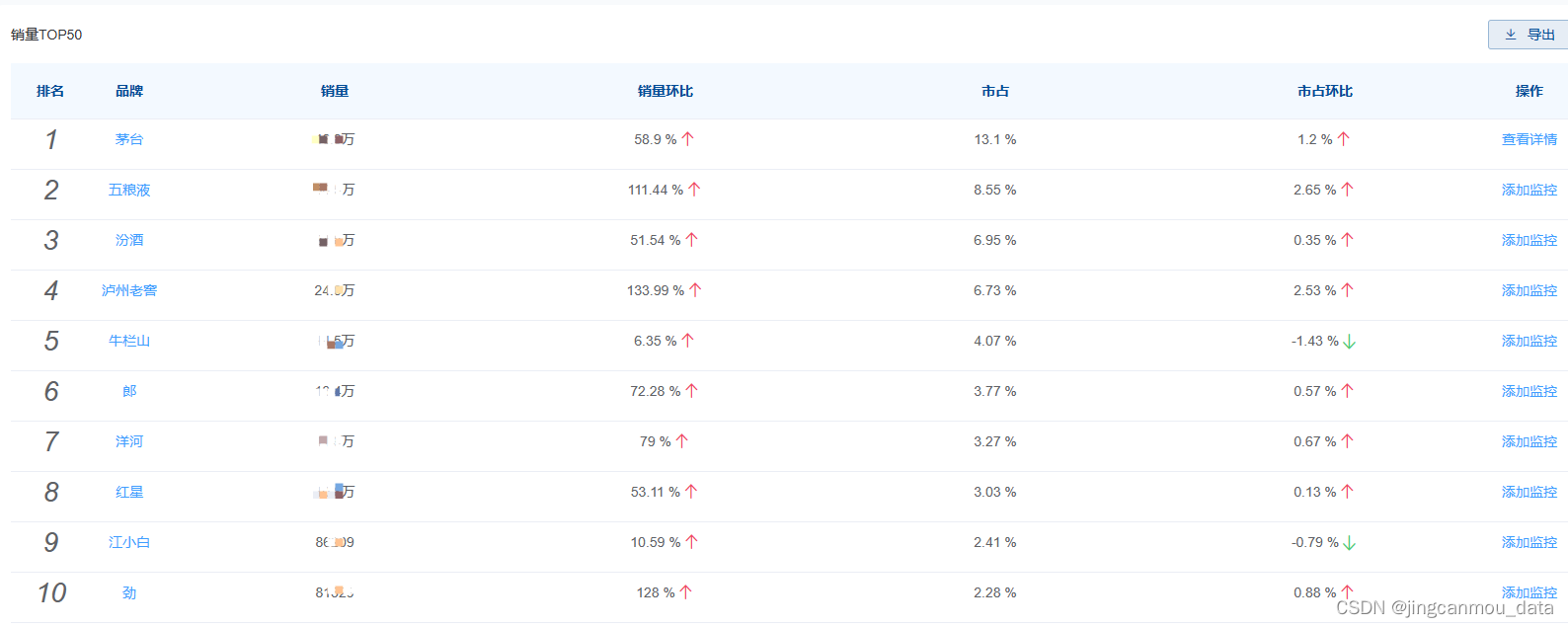
Task: Click red up arrow beside 58.9 %
Action: [x=688, y=139]
